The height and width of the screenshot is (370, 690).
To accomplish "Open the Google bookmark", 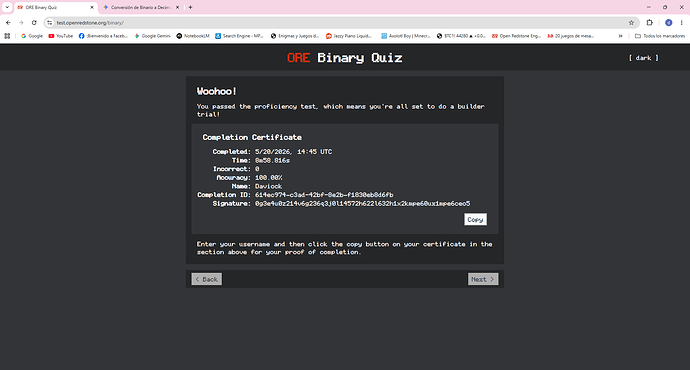I will (x=32, y=36).
